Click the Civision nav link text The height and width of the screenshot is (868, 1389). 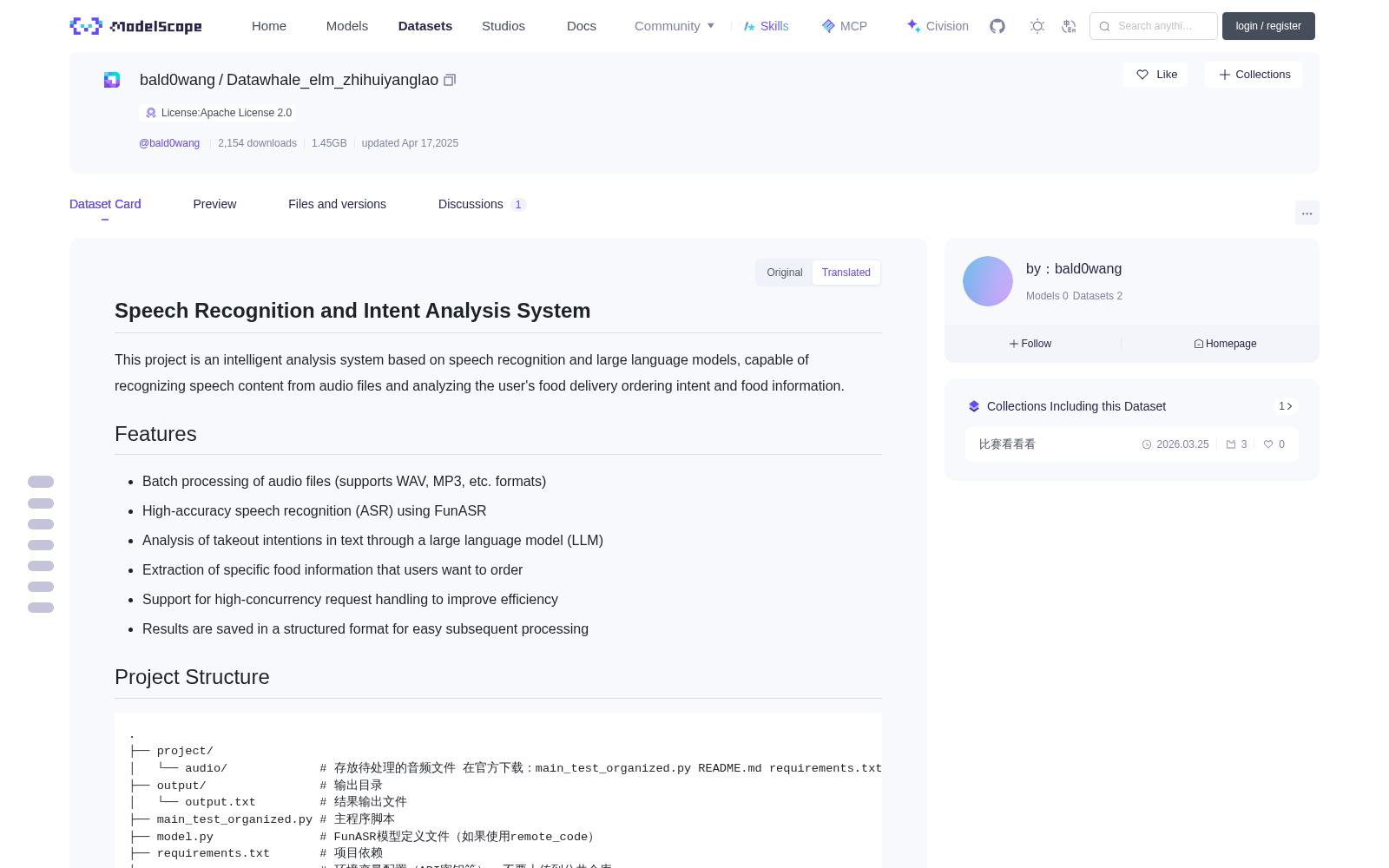pos(947,26)
